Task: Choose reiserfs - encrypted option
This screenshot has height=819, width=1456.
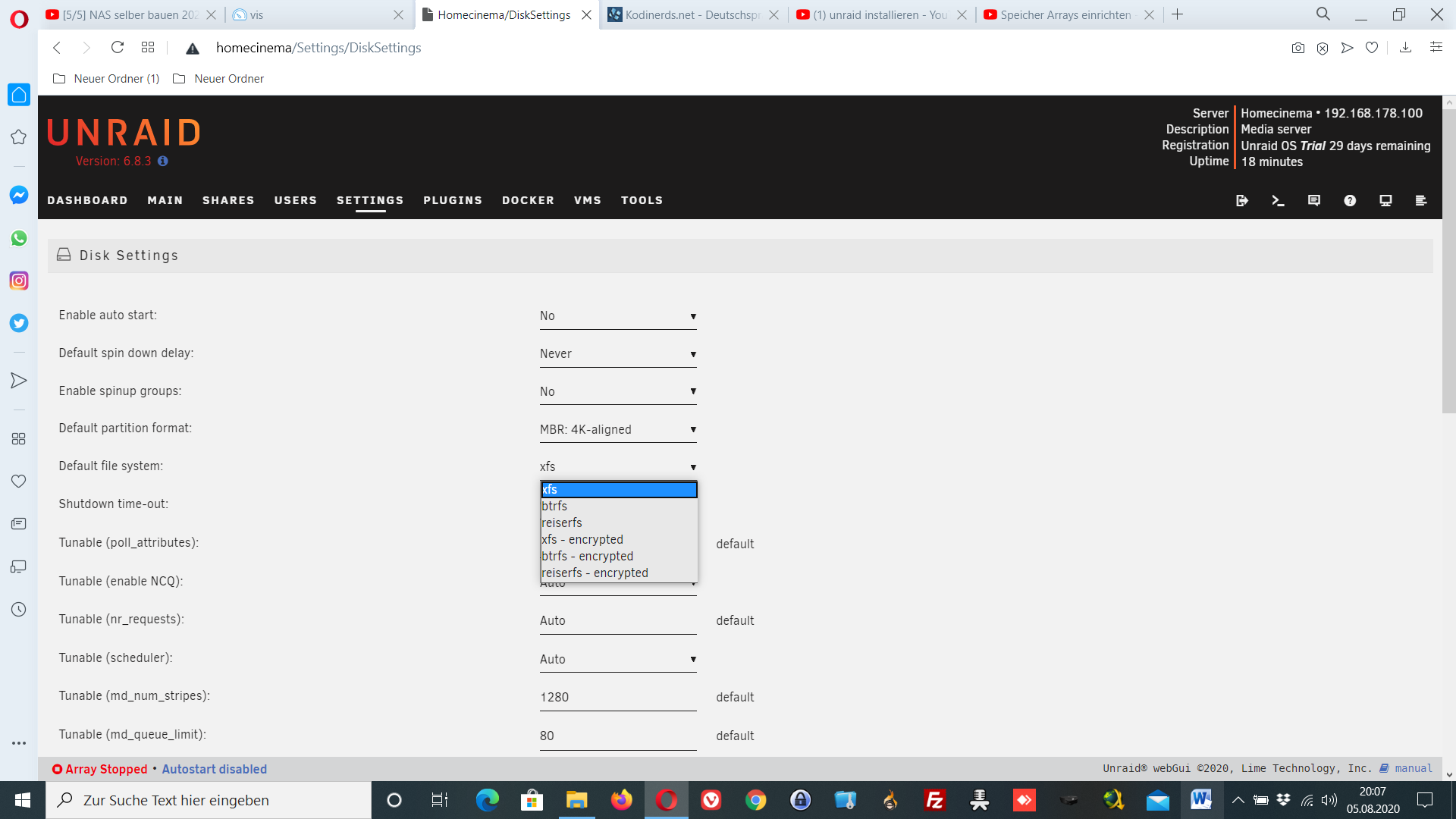Action: (x=619, y=573)
